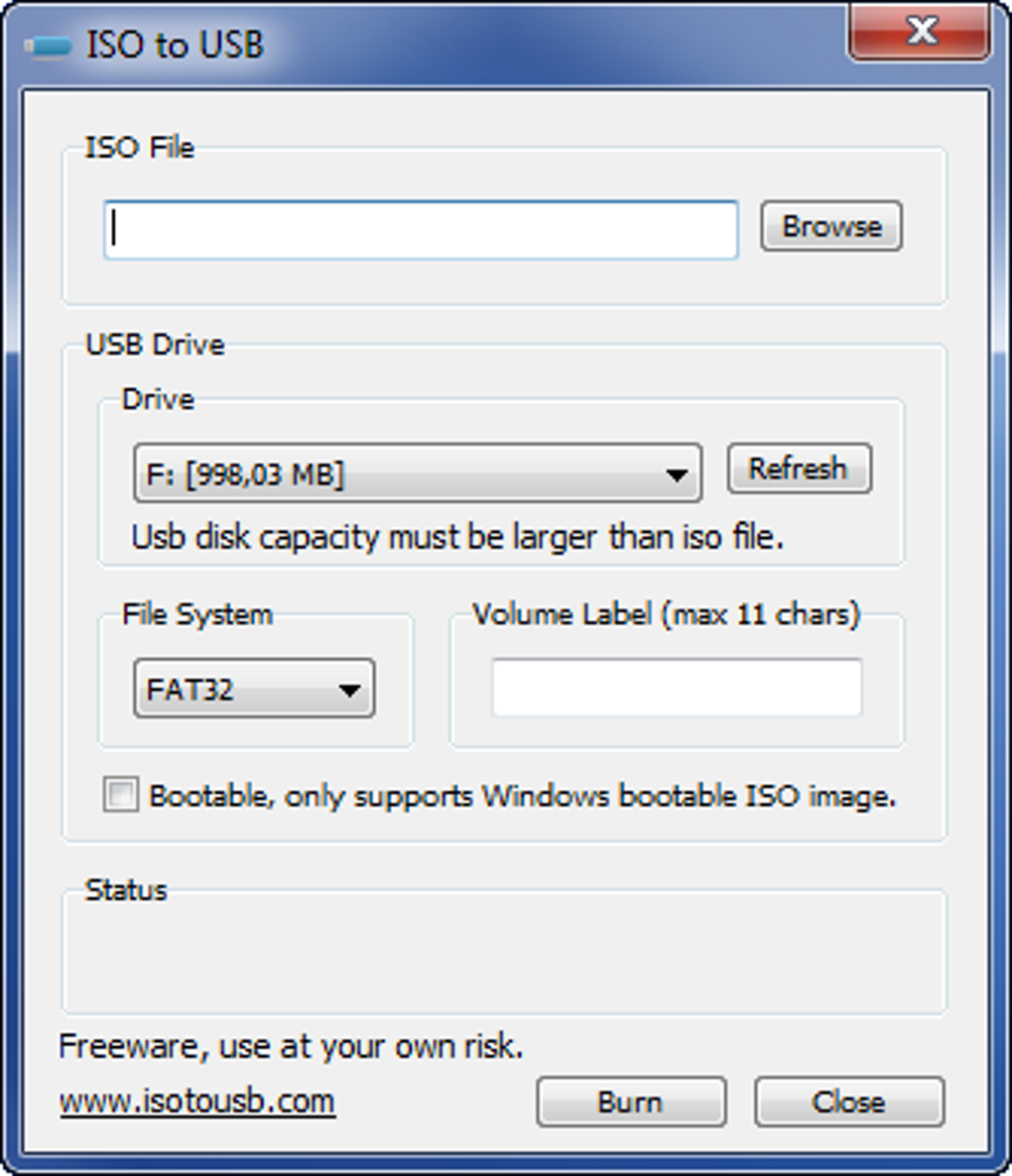The height and width of the screenshot is (1176, 1012).
Task: Click Close to exit the program
Action: (848, 1101)
